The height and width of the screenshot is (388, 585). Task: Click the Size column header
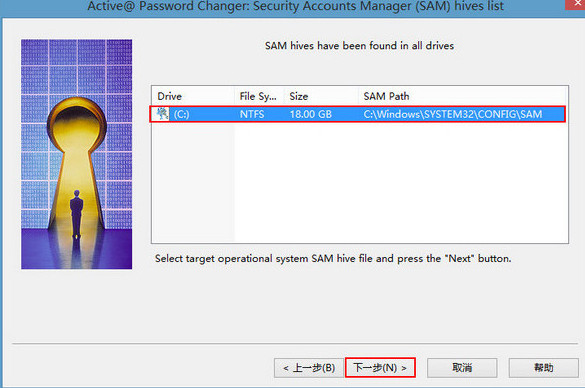pos(321,96)
